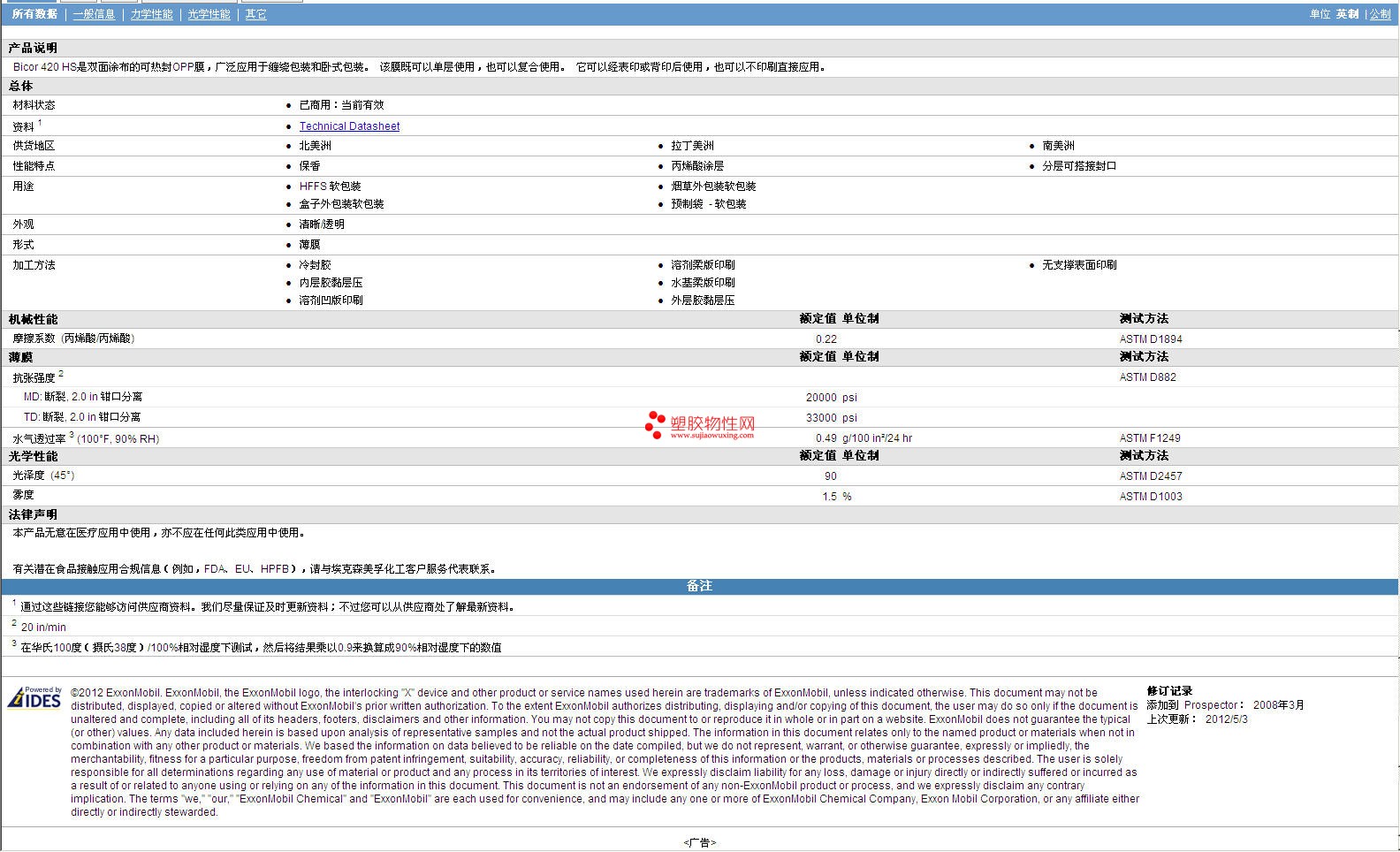Click the gloss value 90
The image size is (1400, 852).
(831, 476)
